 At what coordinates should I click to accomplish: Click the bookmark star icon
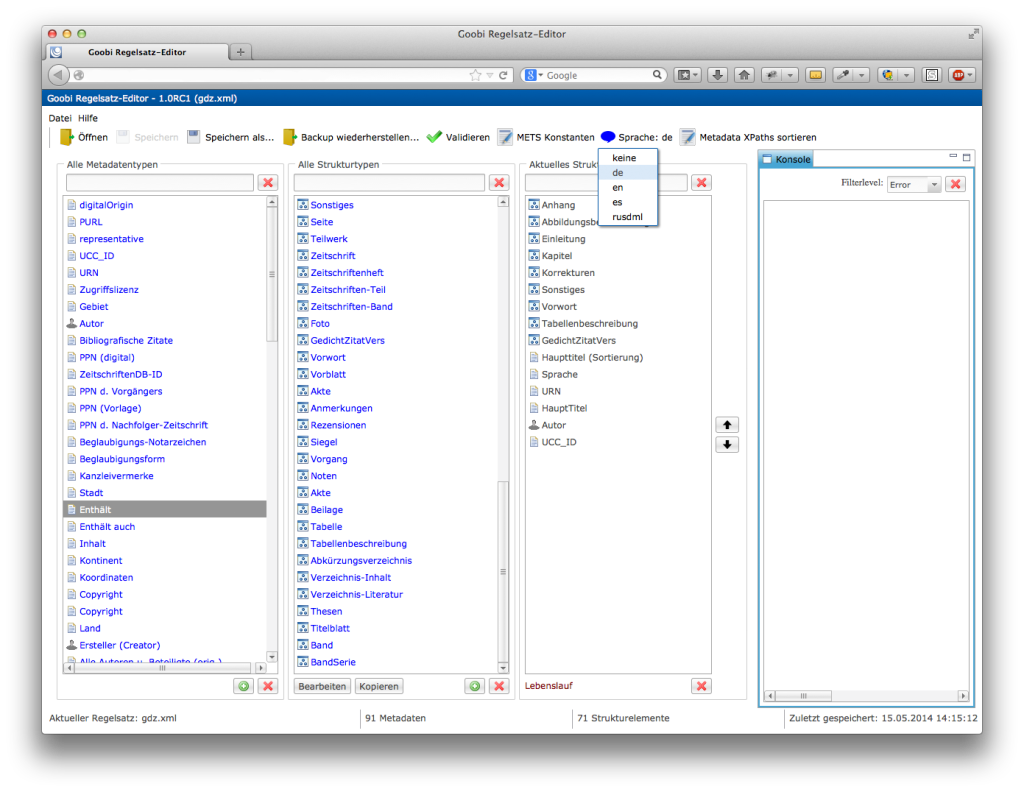point(475,76)
